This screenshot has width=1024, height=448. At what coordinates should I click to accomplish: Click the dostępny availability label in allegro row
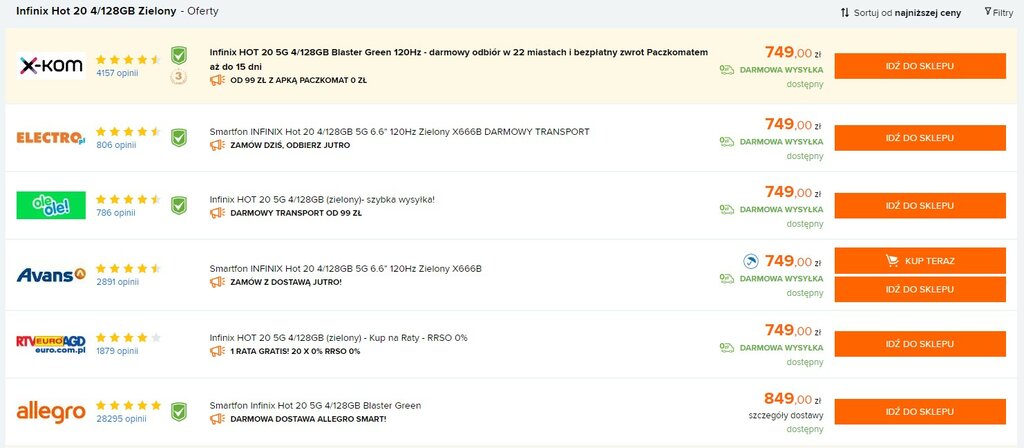coord(805,430)
